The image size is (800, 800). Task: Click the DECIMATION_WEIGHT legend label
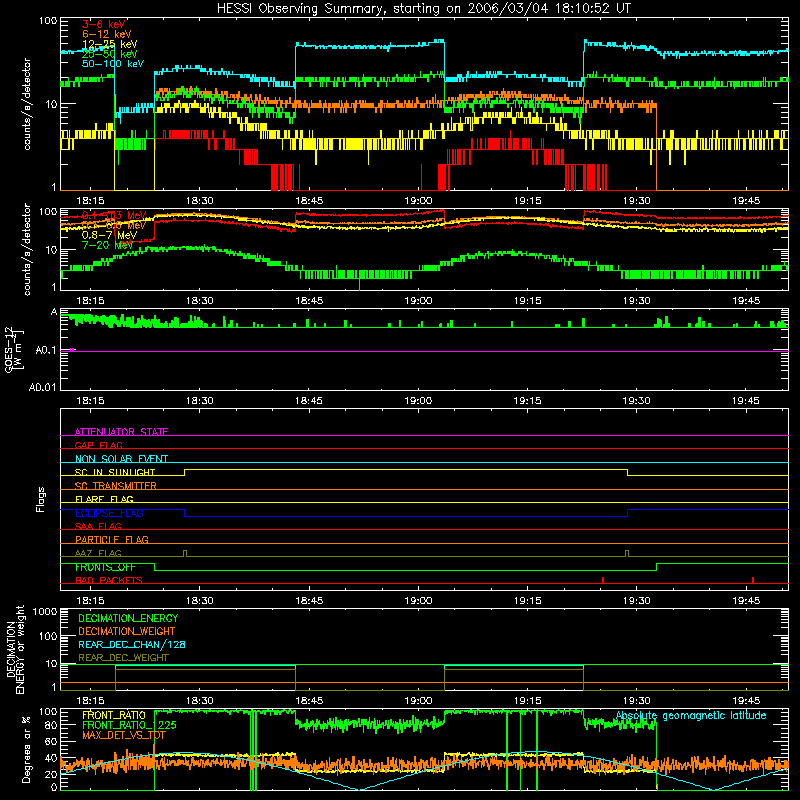pos(127,631)
